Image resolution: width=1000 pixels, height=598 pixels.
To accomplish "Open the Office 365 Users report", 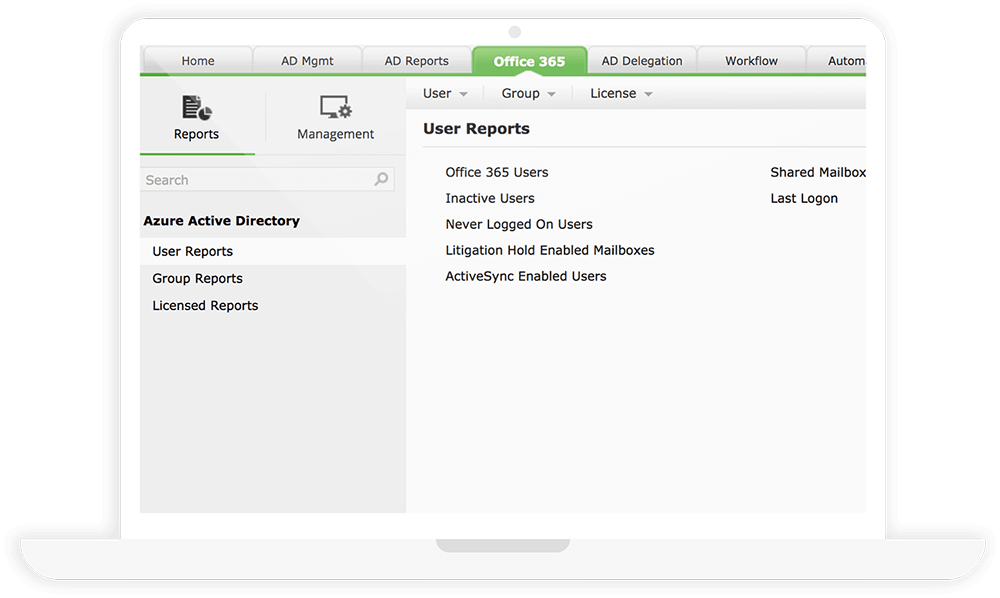I will click(x=497, y=172).
